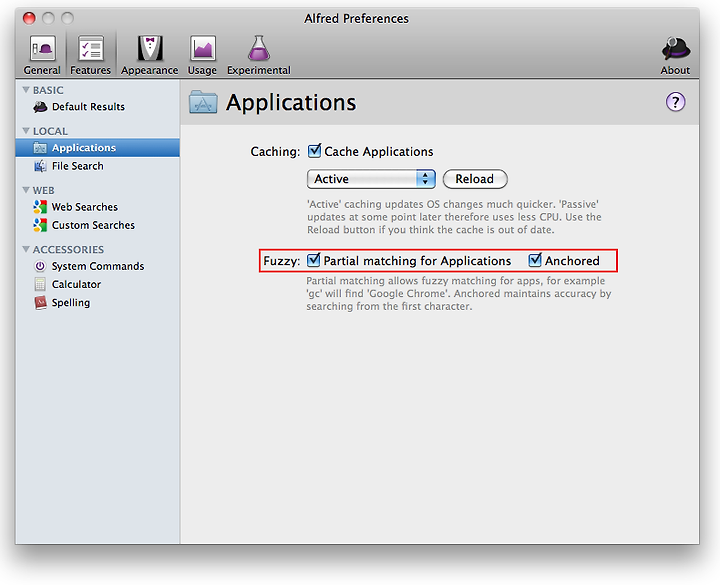This screenshot has height=585, width=720.
Task: Toggle Partial matching for Applications checkbox
Action: (x=314, y=260)
